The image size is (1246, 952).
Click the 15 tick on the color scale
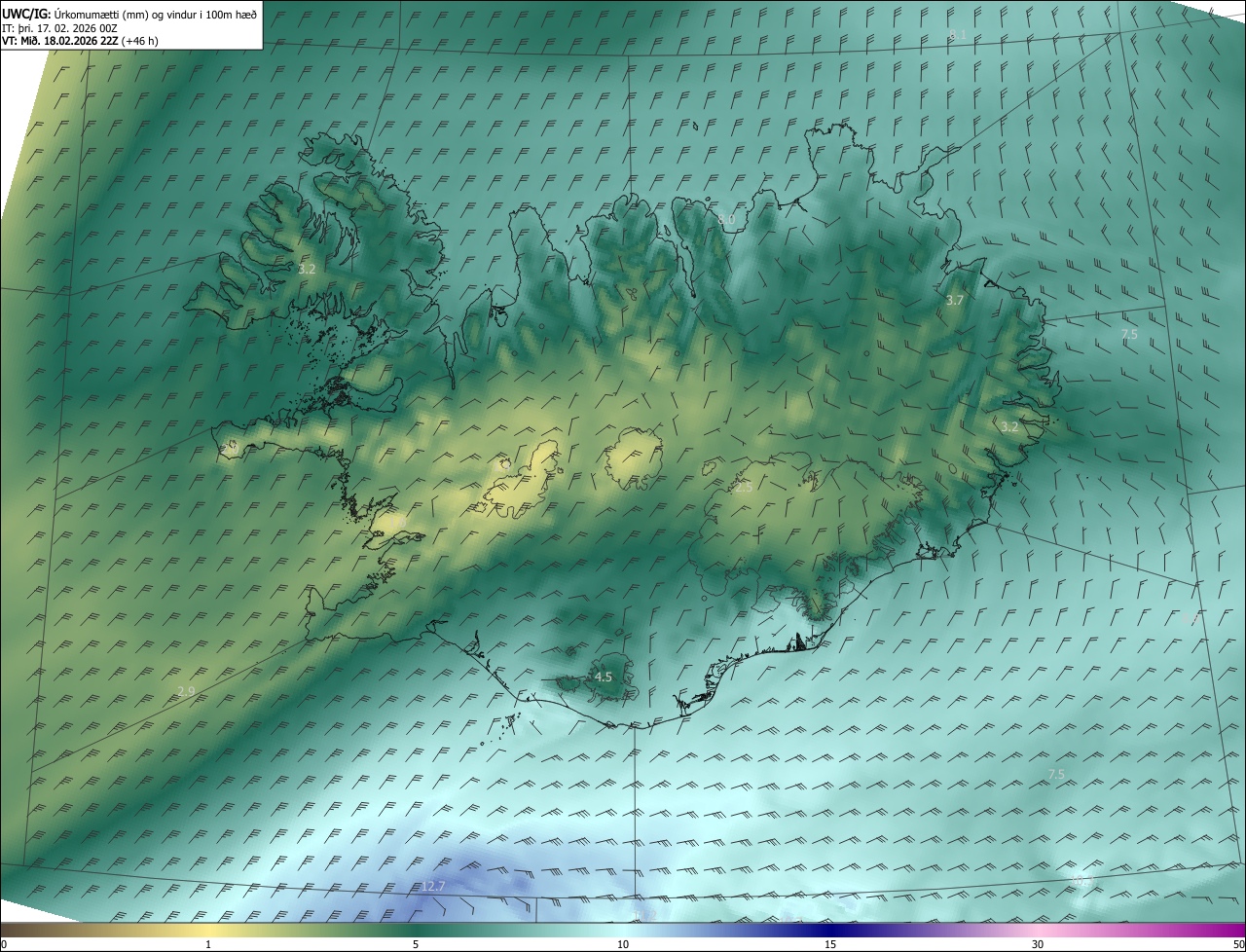[830, 945]
